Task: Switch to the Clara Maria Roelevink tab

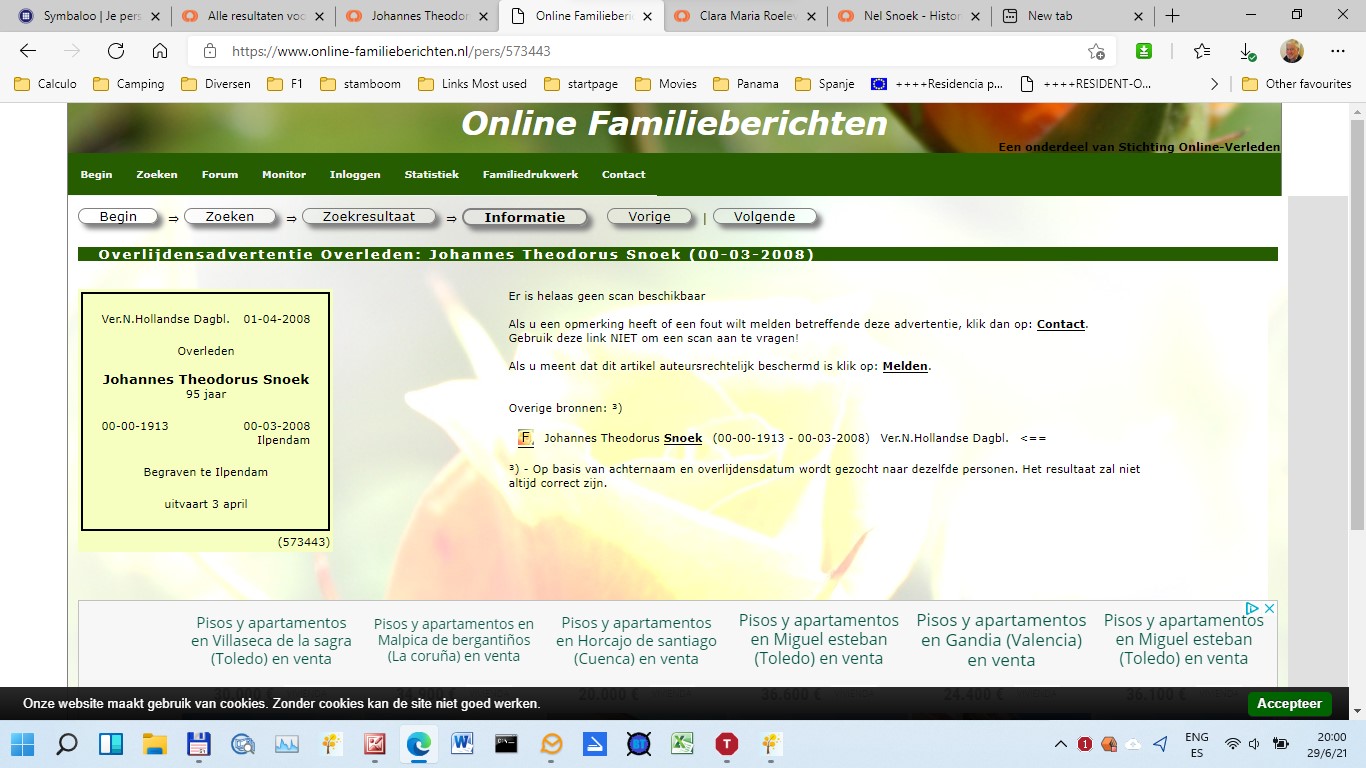Action: (744, 16)
